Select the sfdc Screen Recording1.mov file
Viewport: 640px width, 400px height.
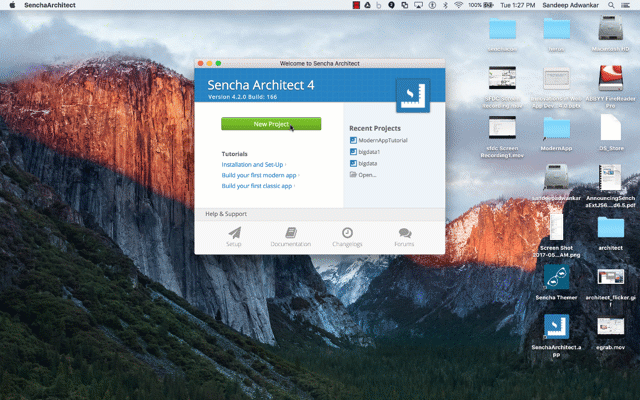(502, 127)
